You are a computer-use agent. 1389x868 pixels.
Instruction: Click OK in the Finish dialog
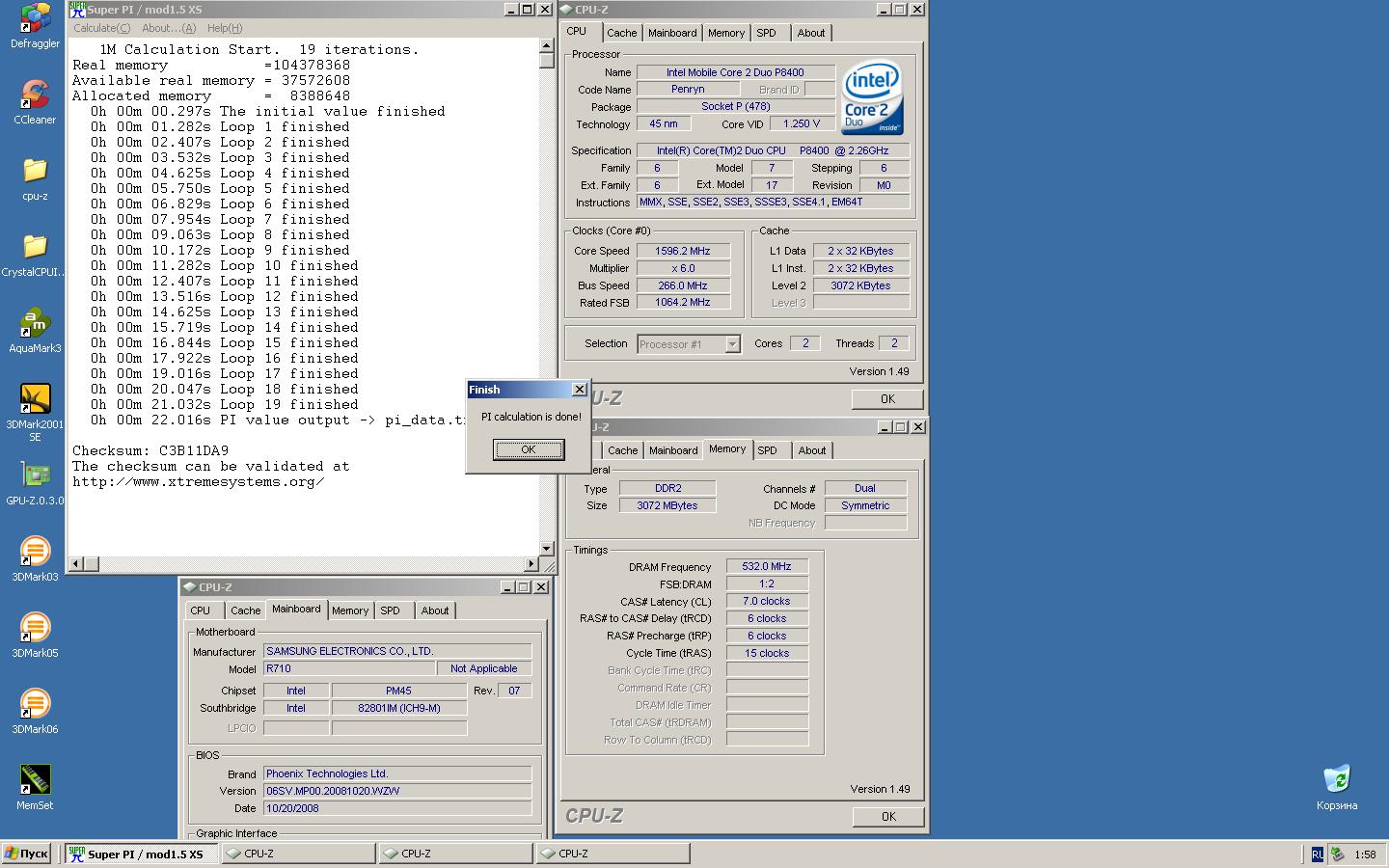(528, 449)
